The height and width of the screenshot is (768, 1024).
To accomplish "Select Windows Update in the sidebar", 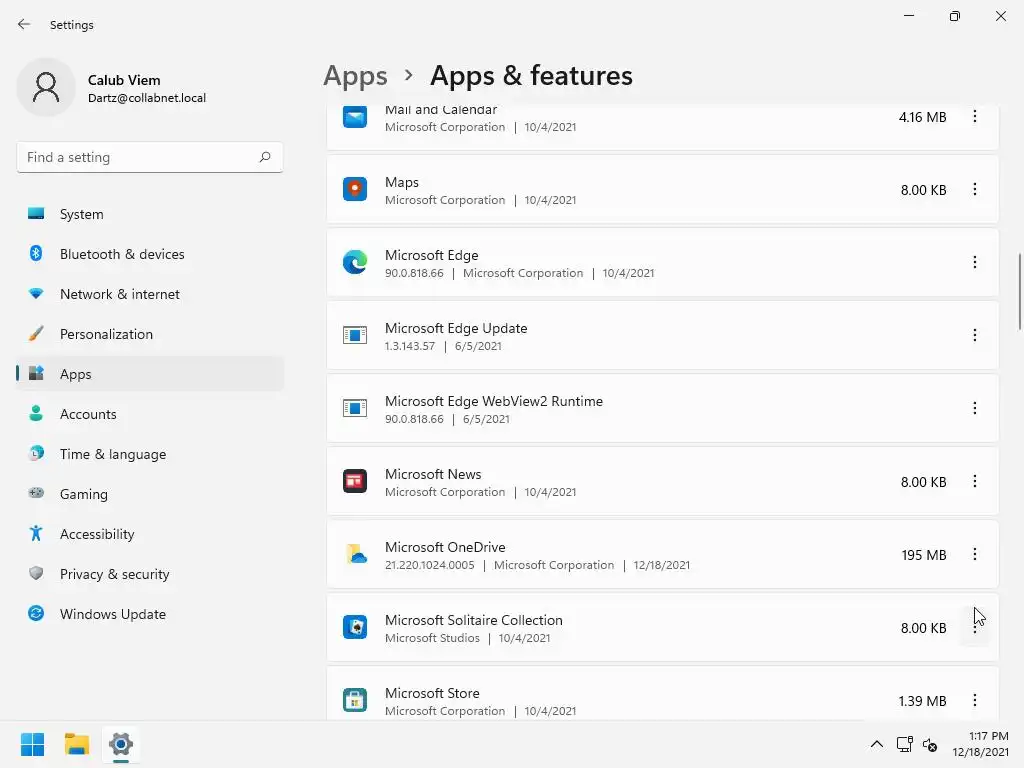I will point(113,614).
